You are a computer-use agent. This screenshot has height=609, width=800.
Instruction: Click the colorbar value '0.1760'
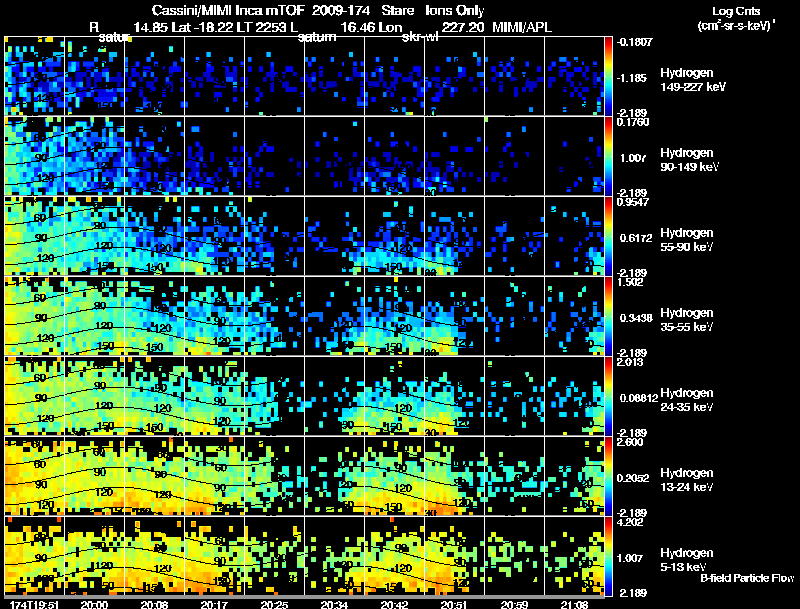click(633, 122)
